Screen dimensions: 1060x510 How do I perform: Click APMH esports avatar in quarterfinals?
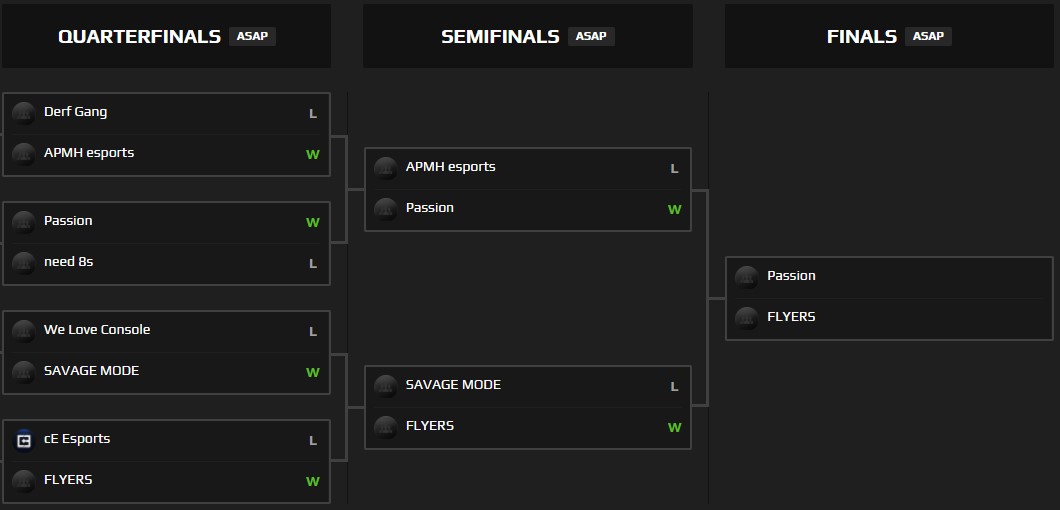pos(24,154)
